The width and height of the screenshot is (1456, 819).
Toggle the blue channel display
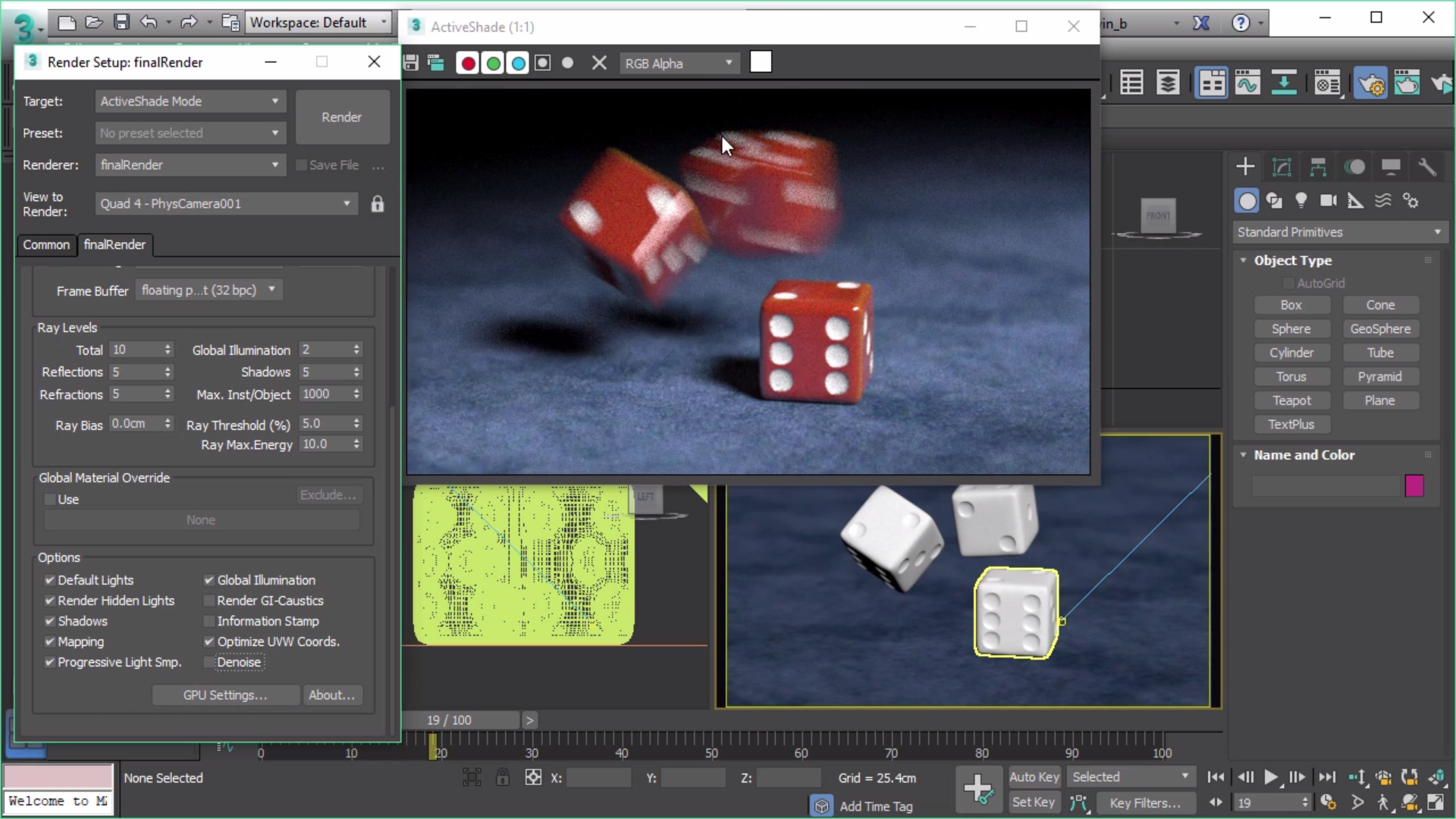tap(518, 64)
